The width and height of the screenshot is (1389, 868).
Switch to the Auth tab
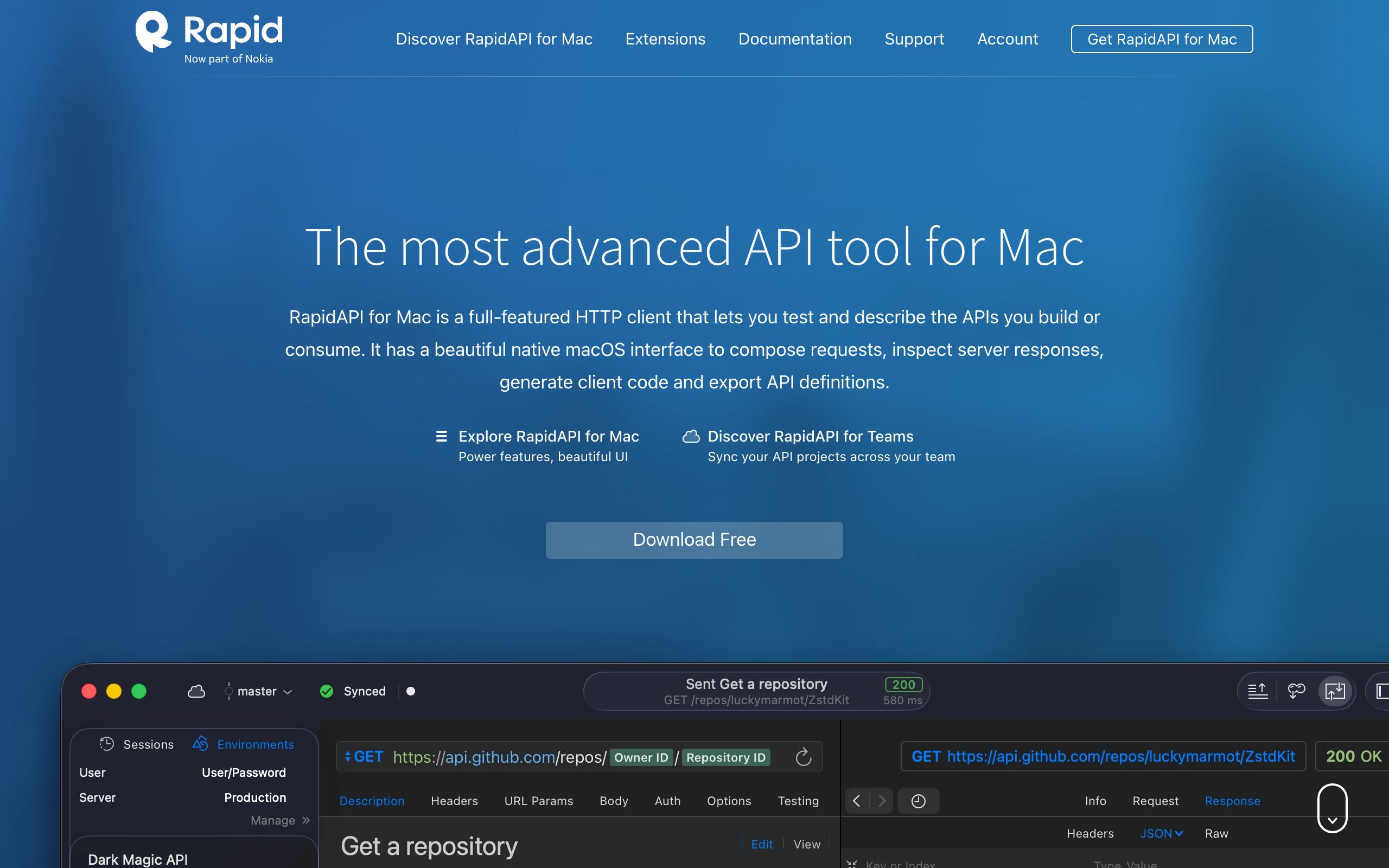tap(667, 800)
